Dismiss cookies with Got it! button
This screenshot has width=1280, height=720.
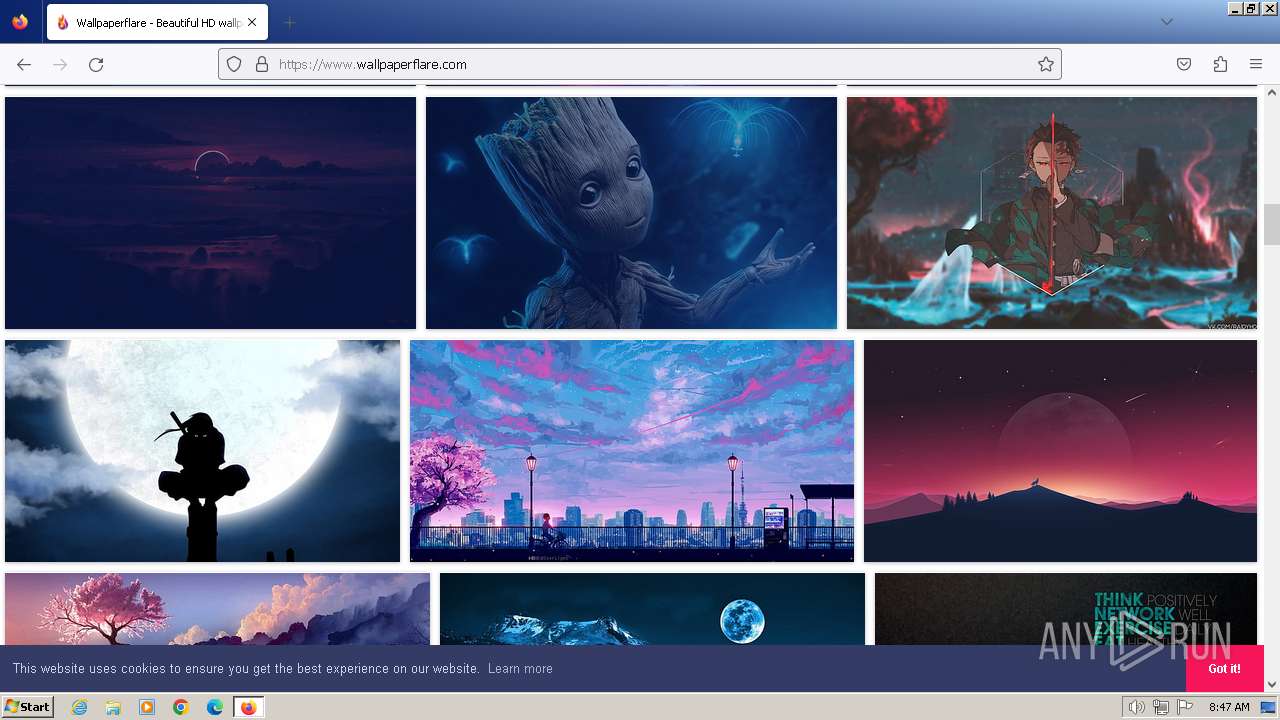click(1224, 668)
